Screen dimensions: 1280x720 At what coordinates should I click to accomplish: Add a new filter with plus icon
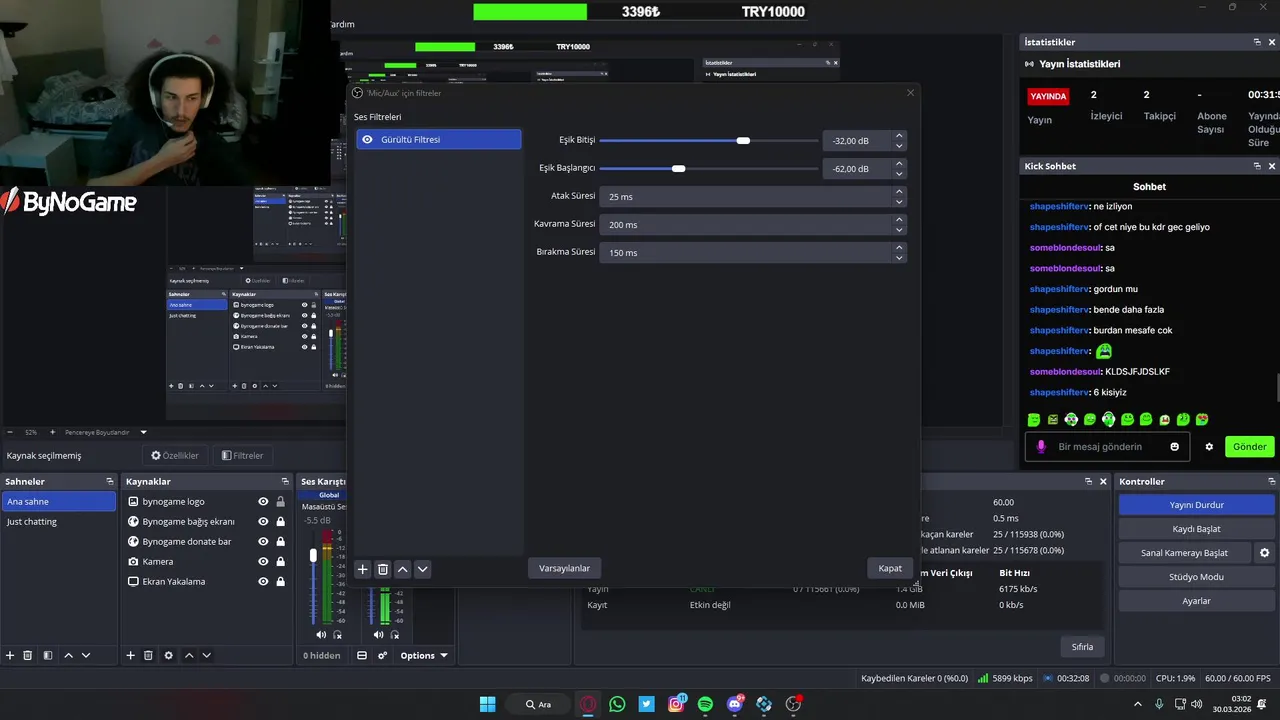click(363, 569)
